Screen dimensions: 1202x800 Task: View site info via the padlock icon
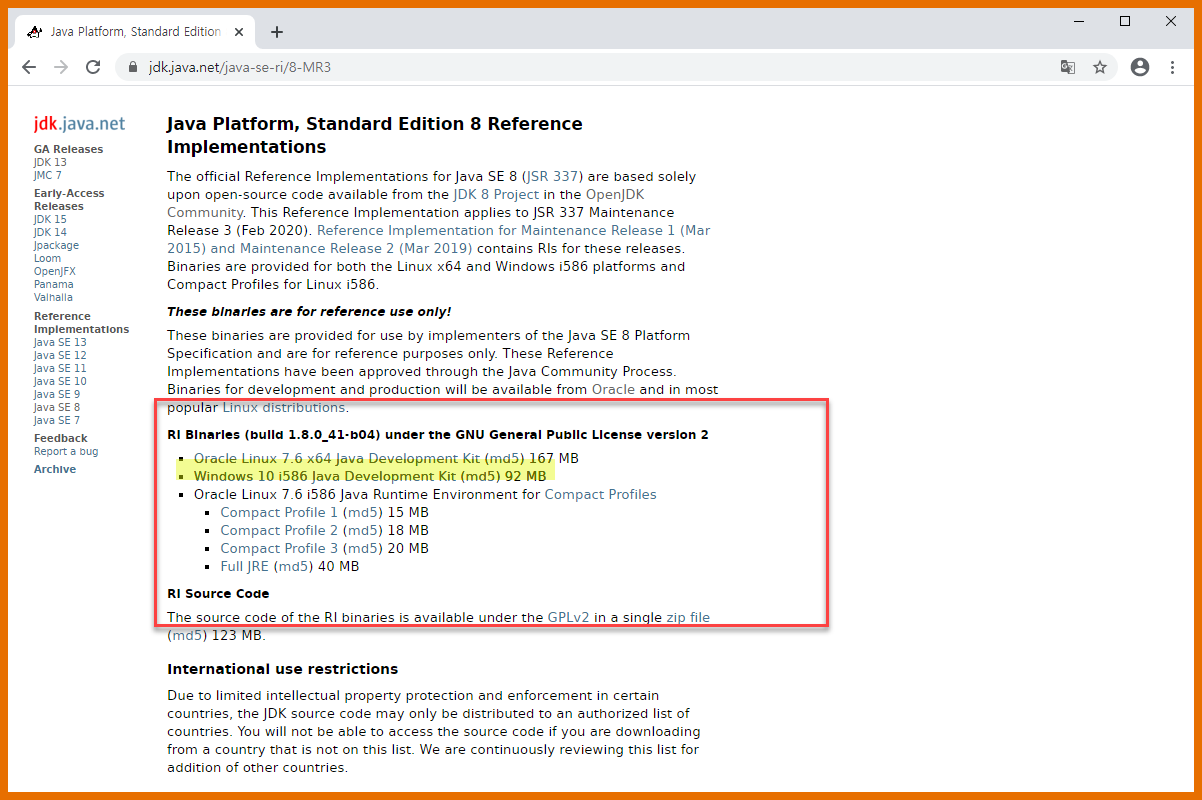click(x=132, y=67)
